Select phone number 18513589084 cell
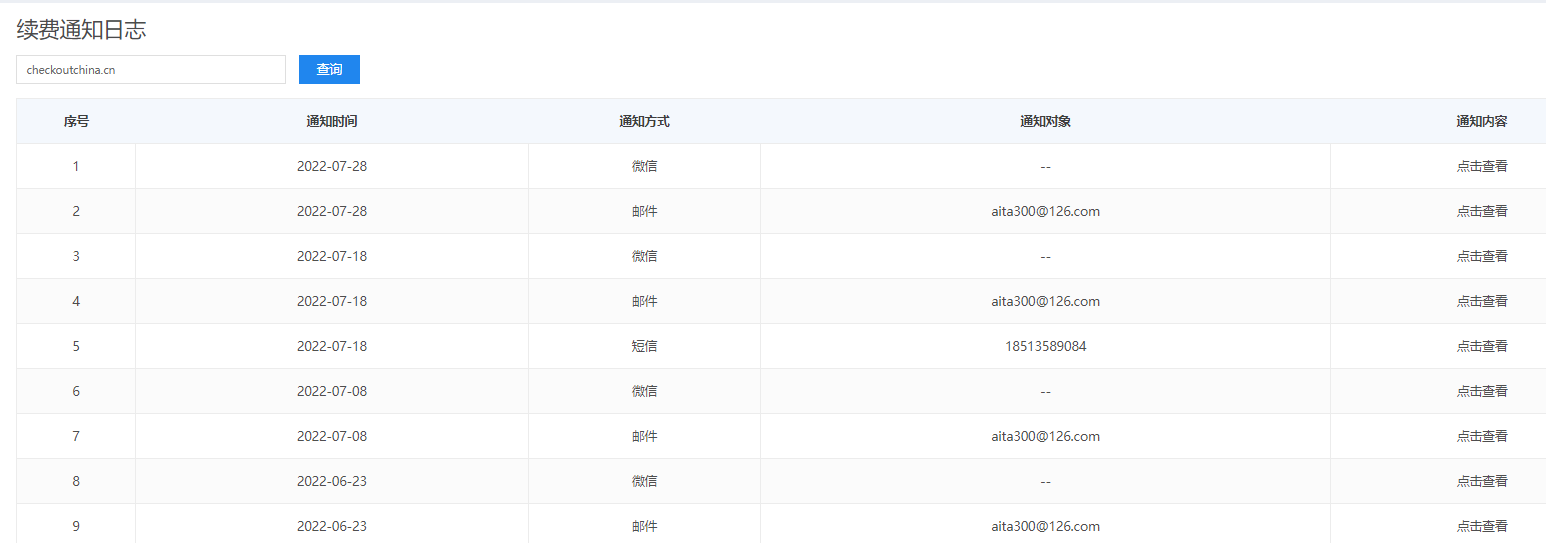1546x543 pixels. click(x=1045, y=347)
